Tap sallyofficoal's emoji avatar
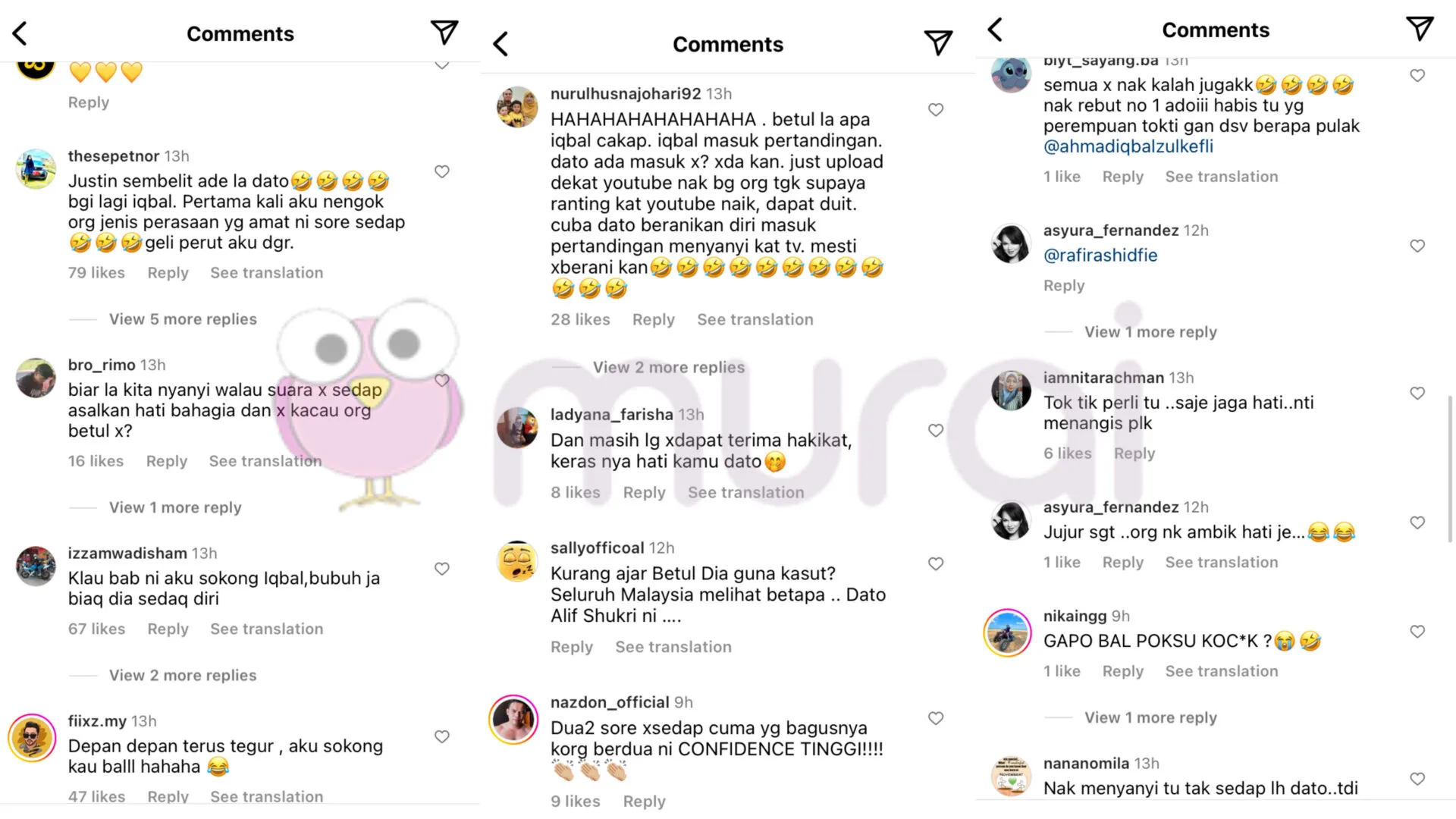Image resolution: width=1456 pixels, height=819 pixels. (517, 562)
